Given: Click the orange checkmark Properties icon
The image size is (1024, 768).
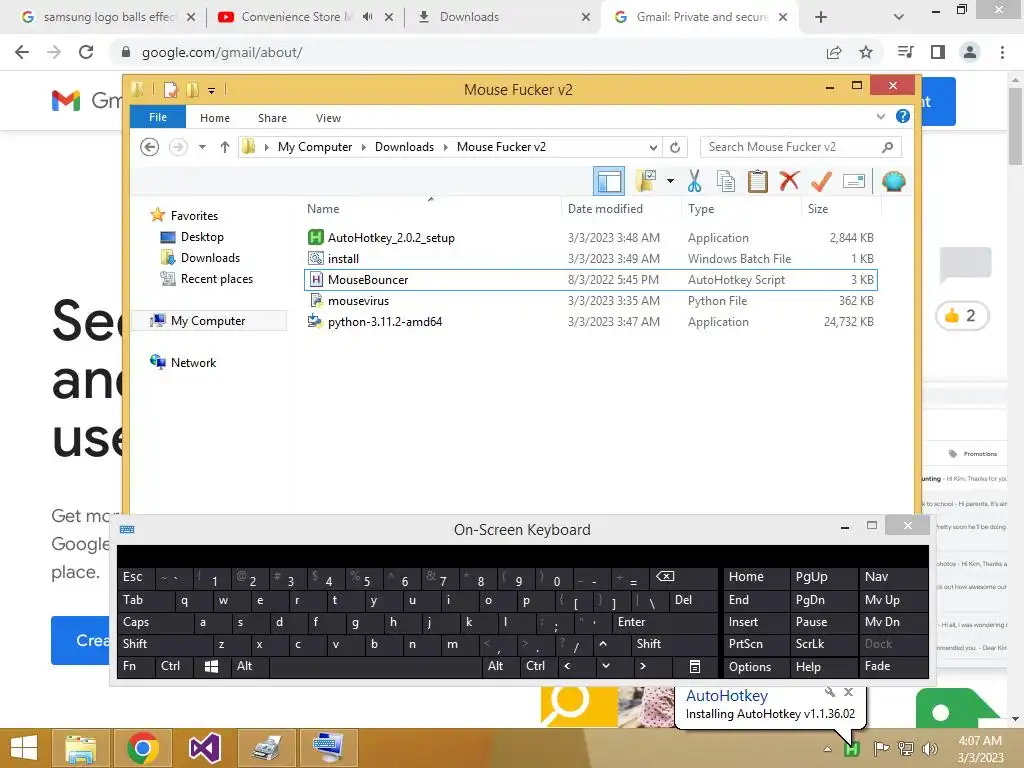Looking at the screenshot, I should tap(821, 182).
